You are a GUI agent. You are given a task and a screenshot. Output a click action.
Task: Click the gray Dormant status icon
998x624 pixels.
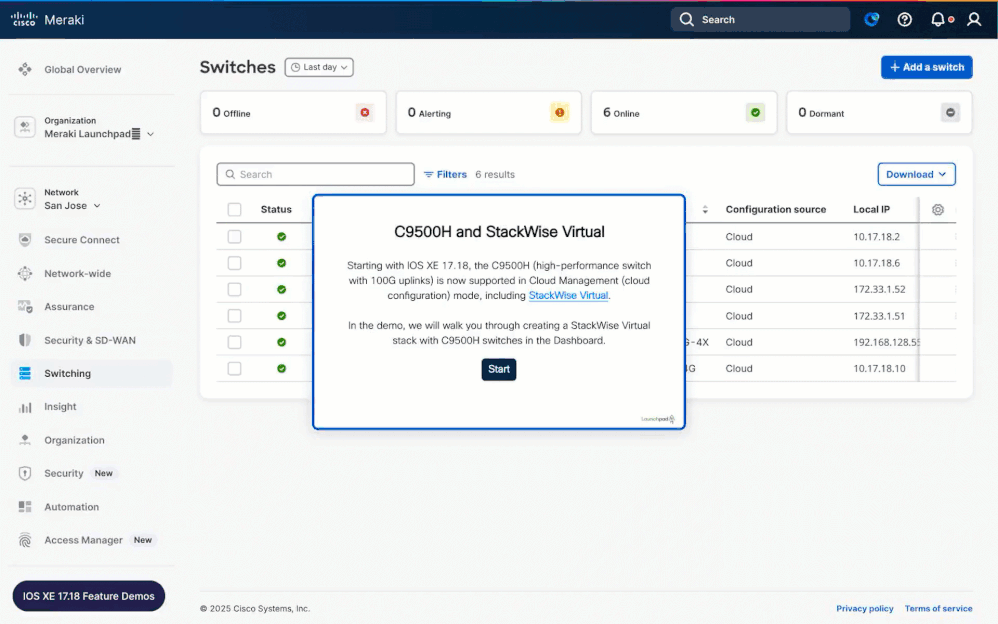pyautogui.click(x=950, y=113)
